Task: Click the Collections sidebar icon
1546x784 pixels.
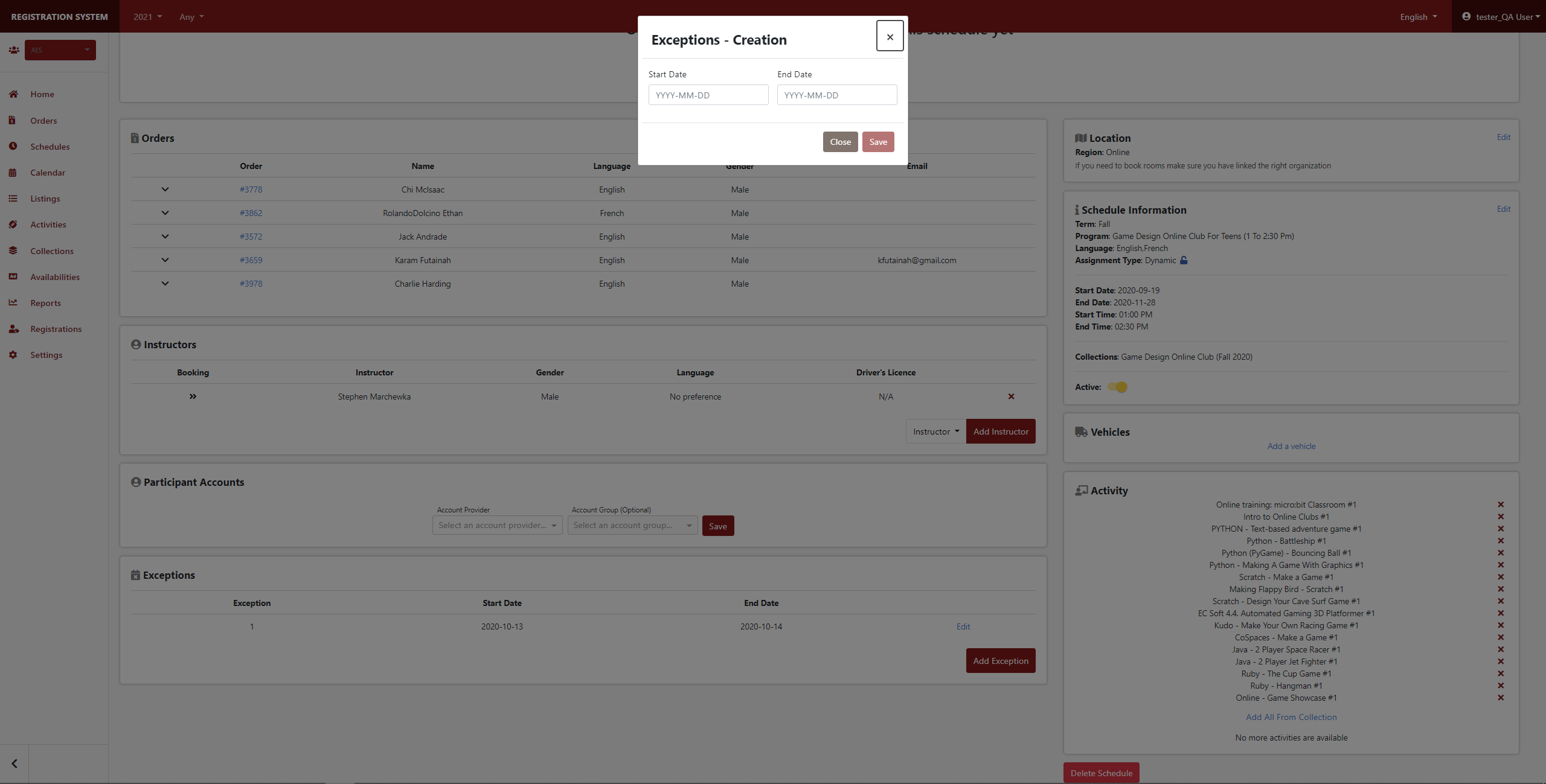Action: pos(13,250)
